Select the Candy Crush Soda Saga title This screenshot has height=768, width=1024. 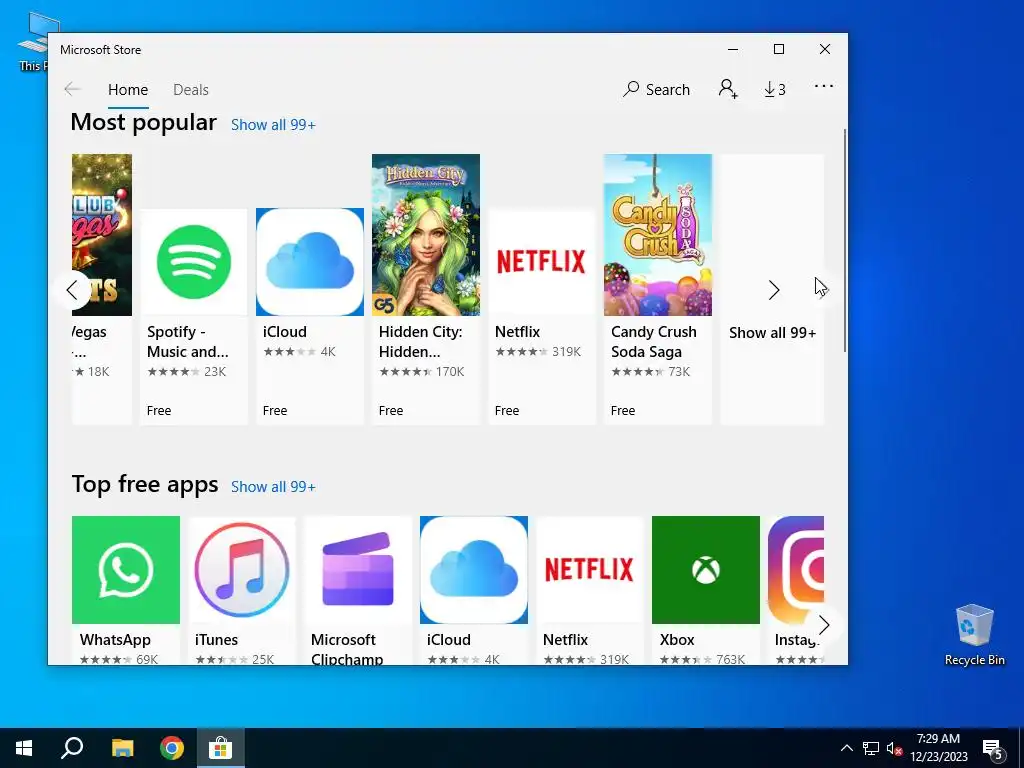pos(654,342)
